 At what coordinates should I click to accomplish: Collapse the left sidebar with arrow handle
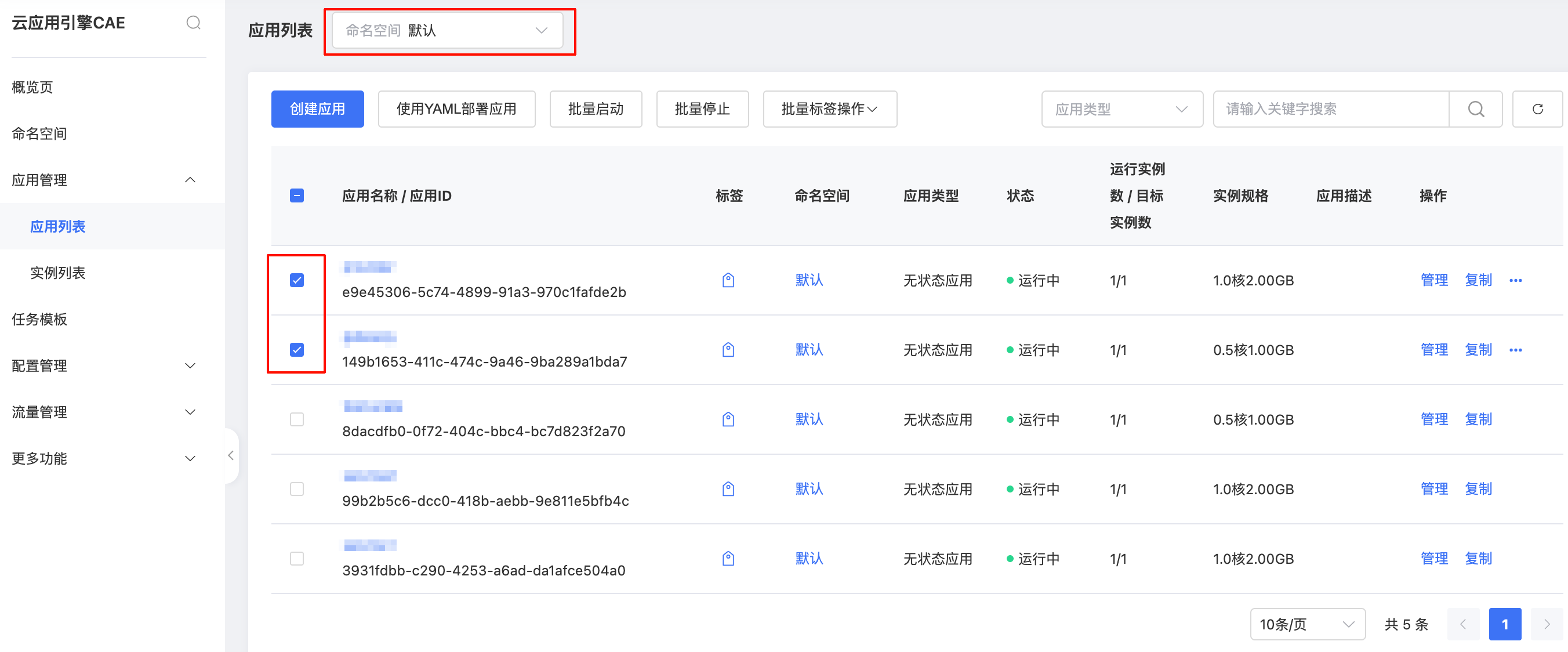tap(231, 455)
